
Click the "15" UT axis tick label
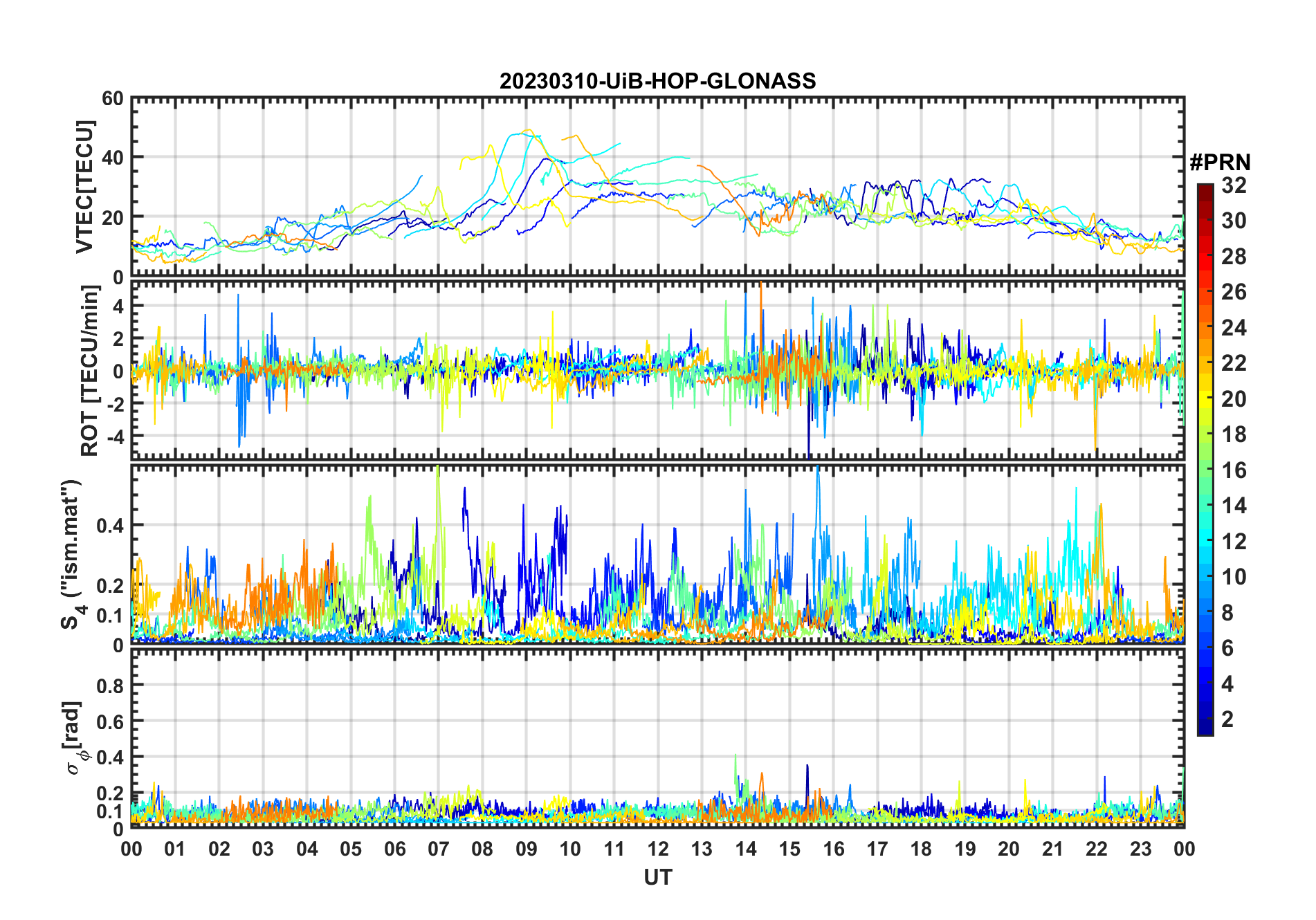click(x=789, y=849)
